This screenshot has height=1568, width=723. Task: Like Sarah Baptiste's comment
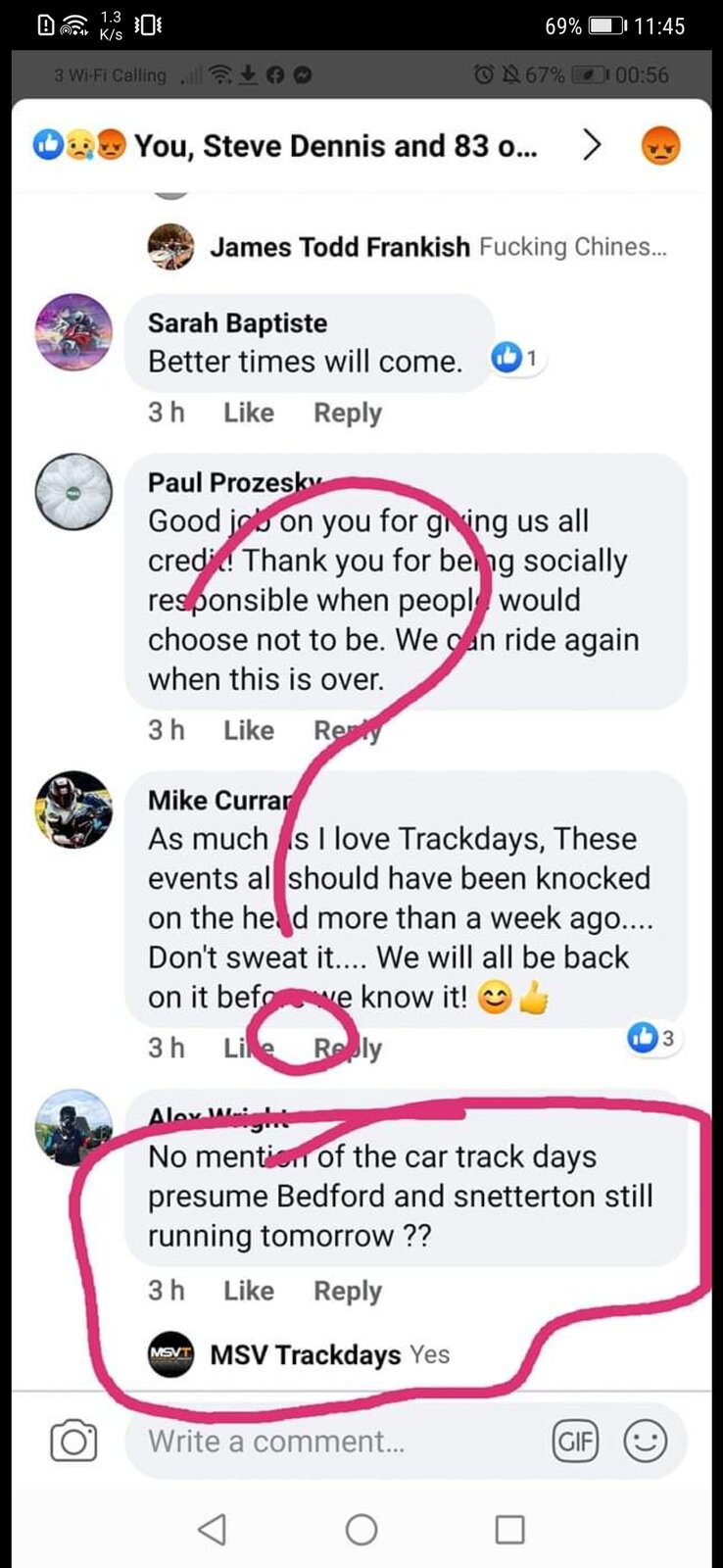pyautogui.click(x=249, y=413)
